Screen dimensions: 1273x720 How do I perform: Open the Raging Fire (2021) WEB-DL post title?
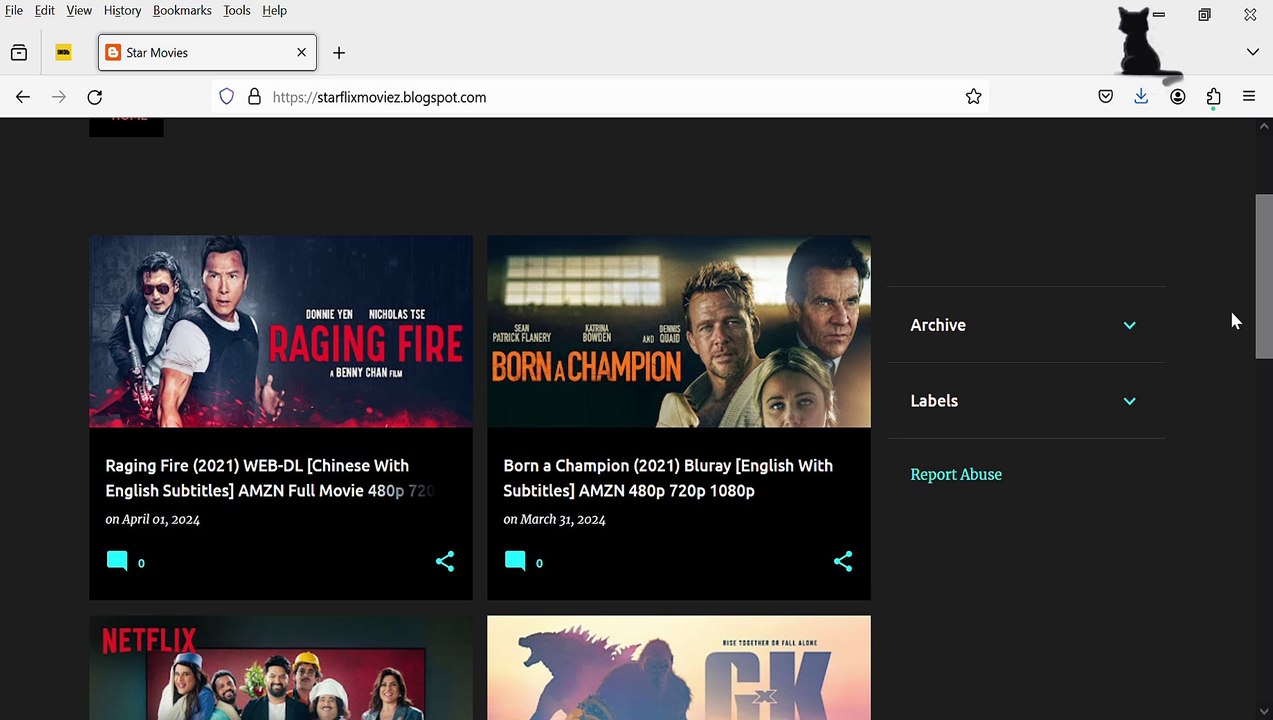[x=270, y=478]
